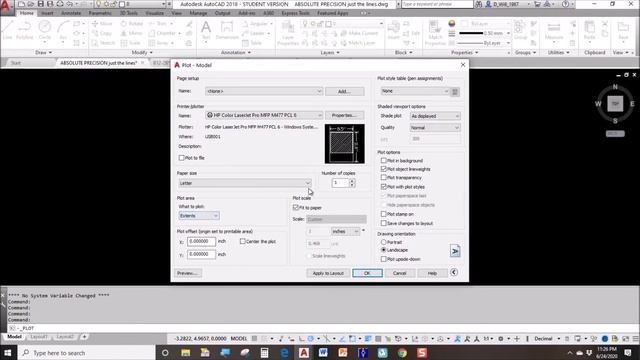Open Layer Properties in the Layers panel
This screenshot has width=640, height=360.
tap(288, 32)
